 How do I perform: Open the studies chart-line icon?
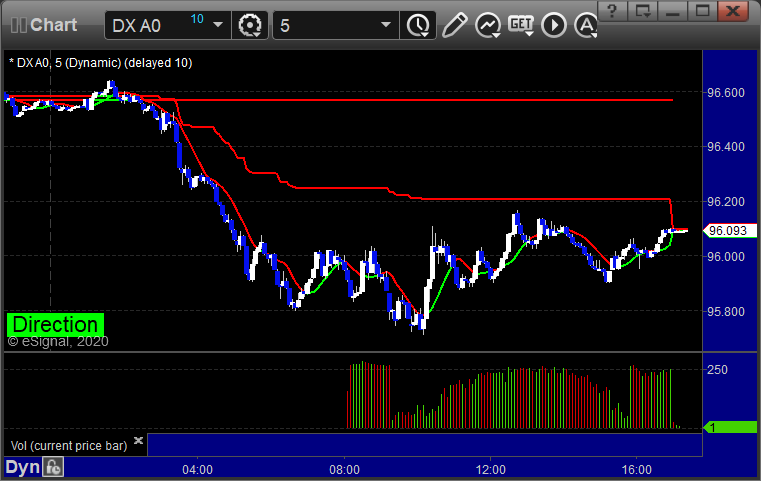pyautogui.click(x=488, y=25)
